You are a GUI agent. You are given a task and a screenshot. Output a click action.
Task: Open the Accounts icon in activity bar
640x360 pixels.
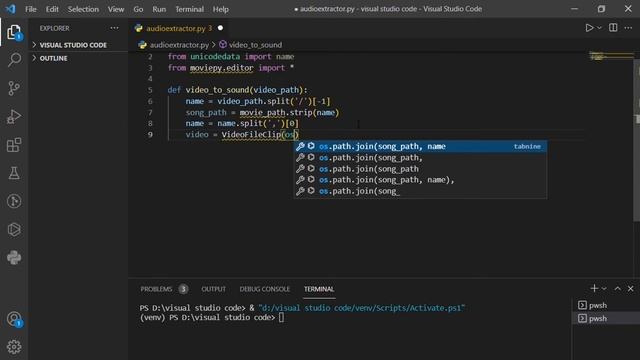(x=14, y=319)
